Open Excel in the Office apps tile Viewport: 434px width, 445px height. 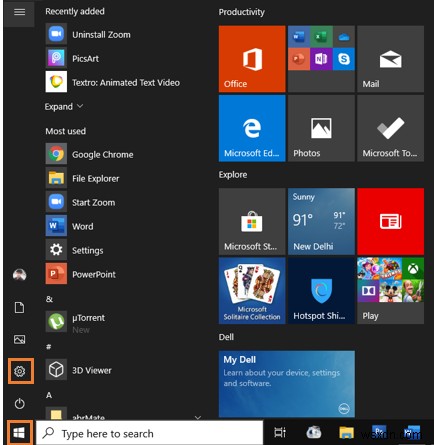tap(321, 36)
